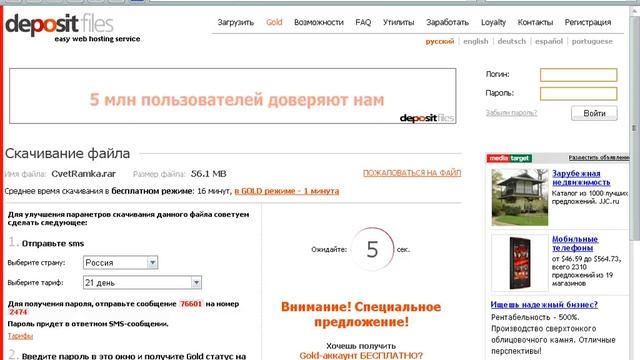Viewport: 640px width, 360px height.
Task: Open the Мобильные телефоны ad link
Action: (575, 244)
